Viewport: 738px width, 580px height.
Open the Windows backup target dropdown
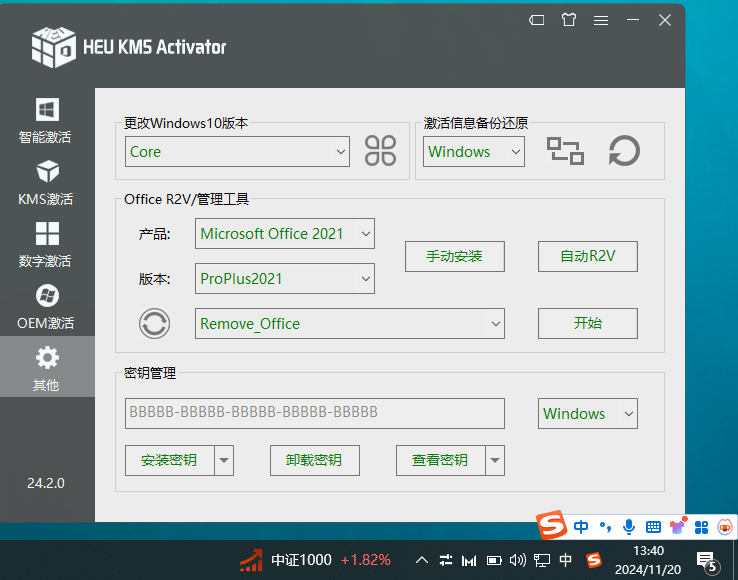coord(474,152)
